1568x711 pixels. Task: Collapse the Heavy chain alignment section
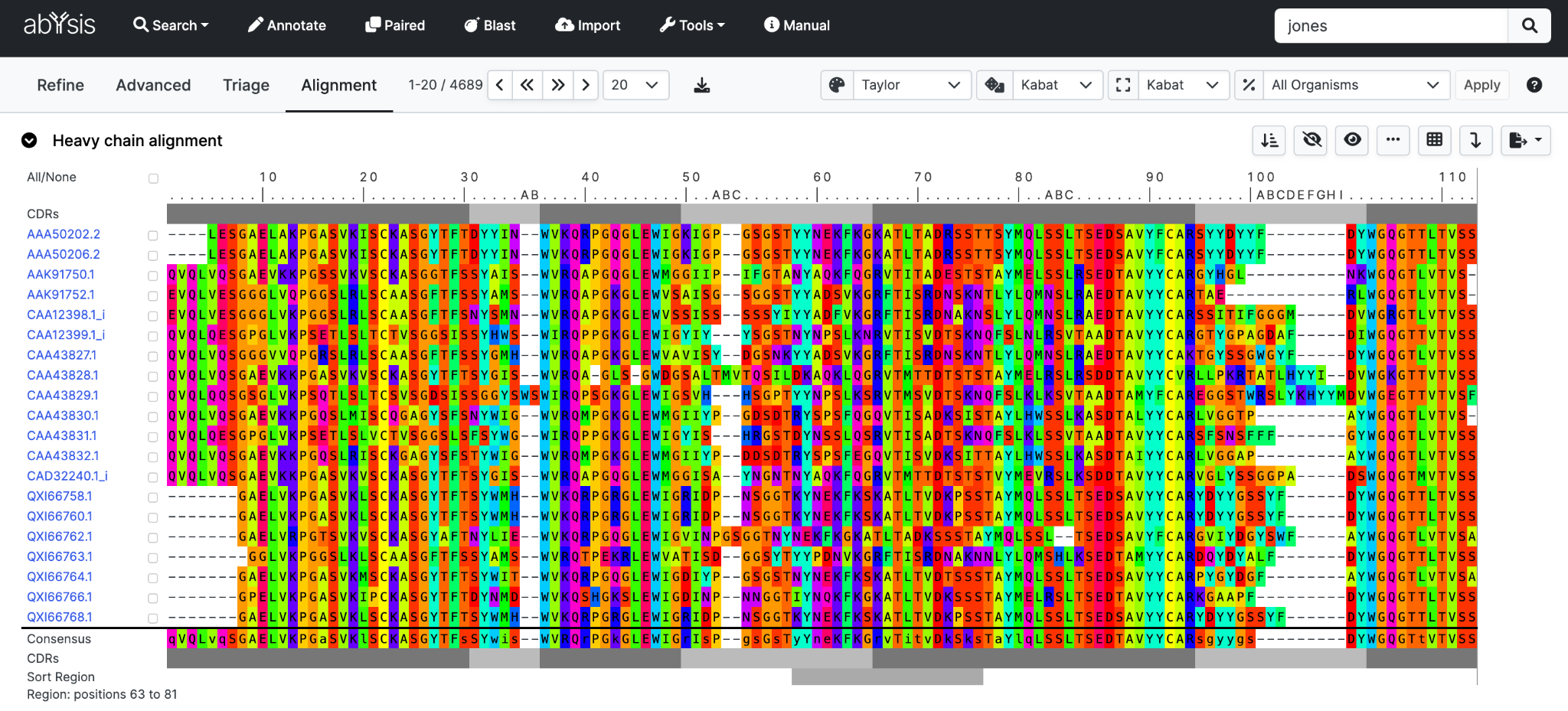point(29,140)
